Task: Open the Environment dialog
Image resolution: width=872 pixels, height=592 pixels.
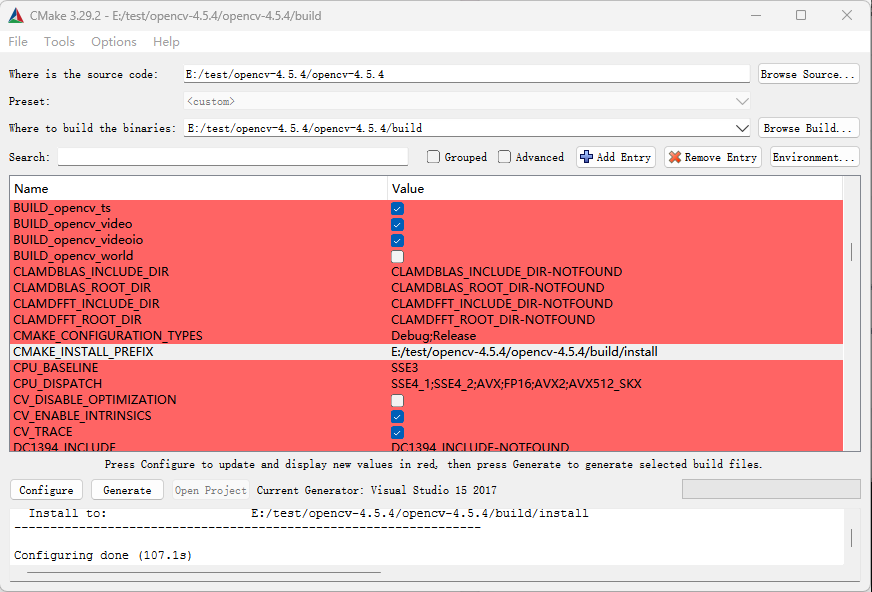Action: pos(815,157)
